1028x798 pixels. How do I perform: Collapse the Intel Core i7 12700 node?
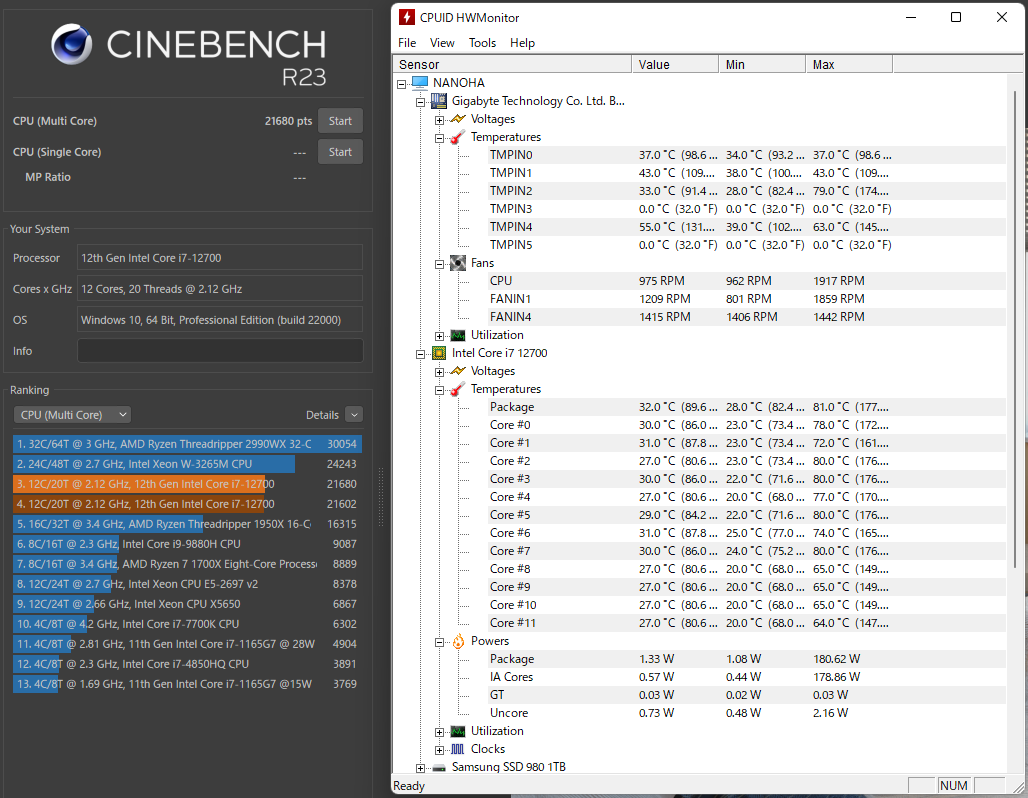click(420, 354)
